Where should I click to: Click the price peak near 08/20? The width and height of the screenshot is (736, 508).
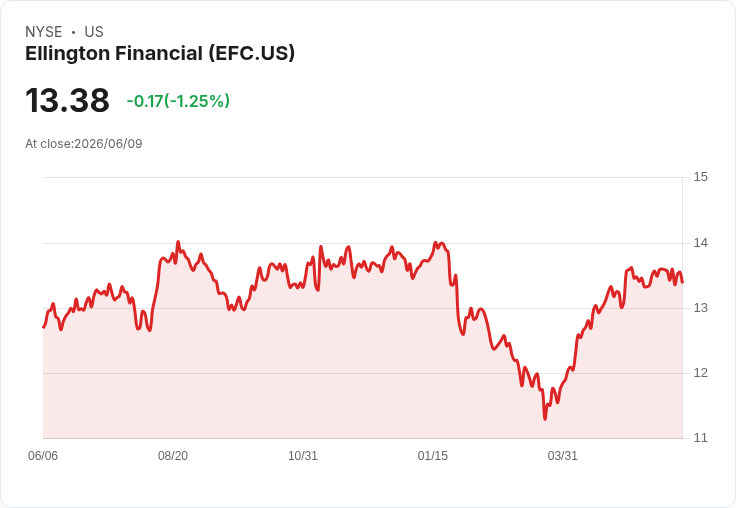[178, 242]
